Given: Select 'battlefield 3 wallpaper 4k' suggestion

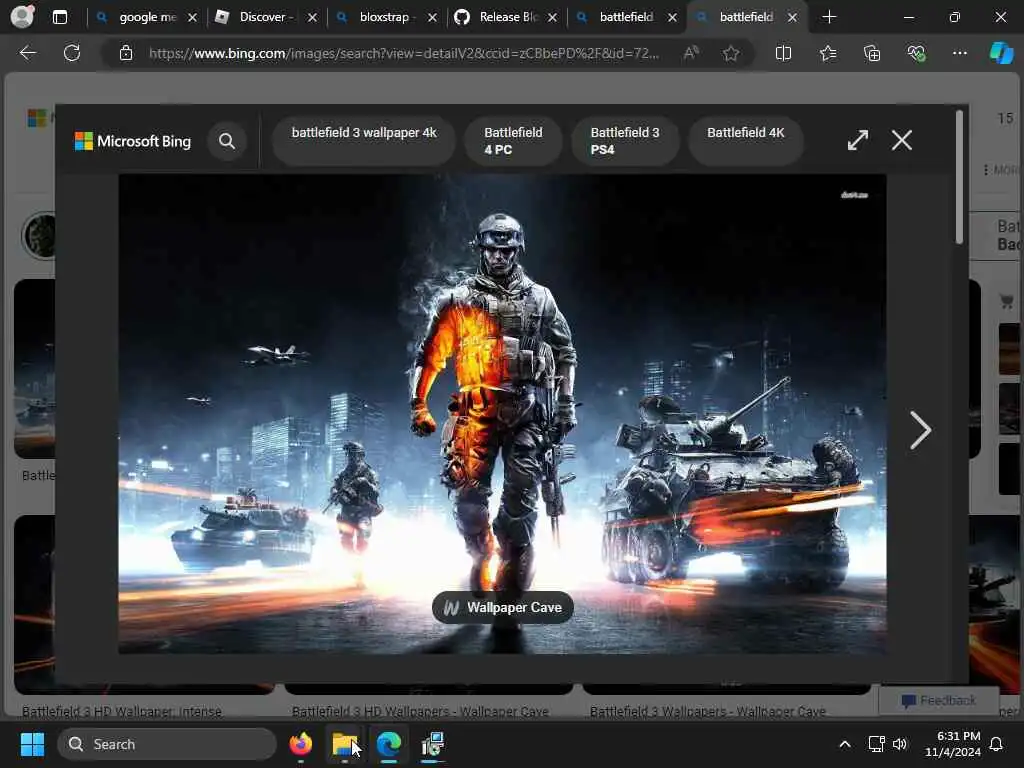Looking at the screenshot, I should tap(364, 140).
